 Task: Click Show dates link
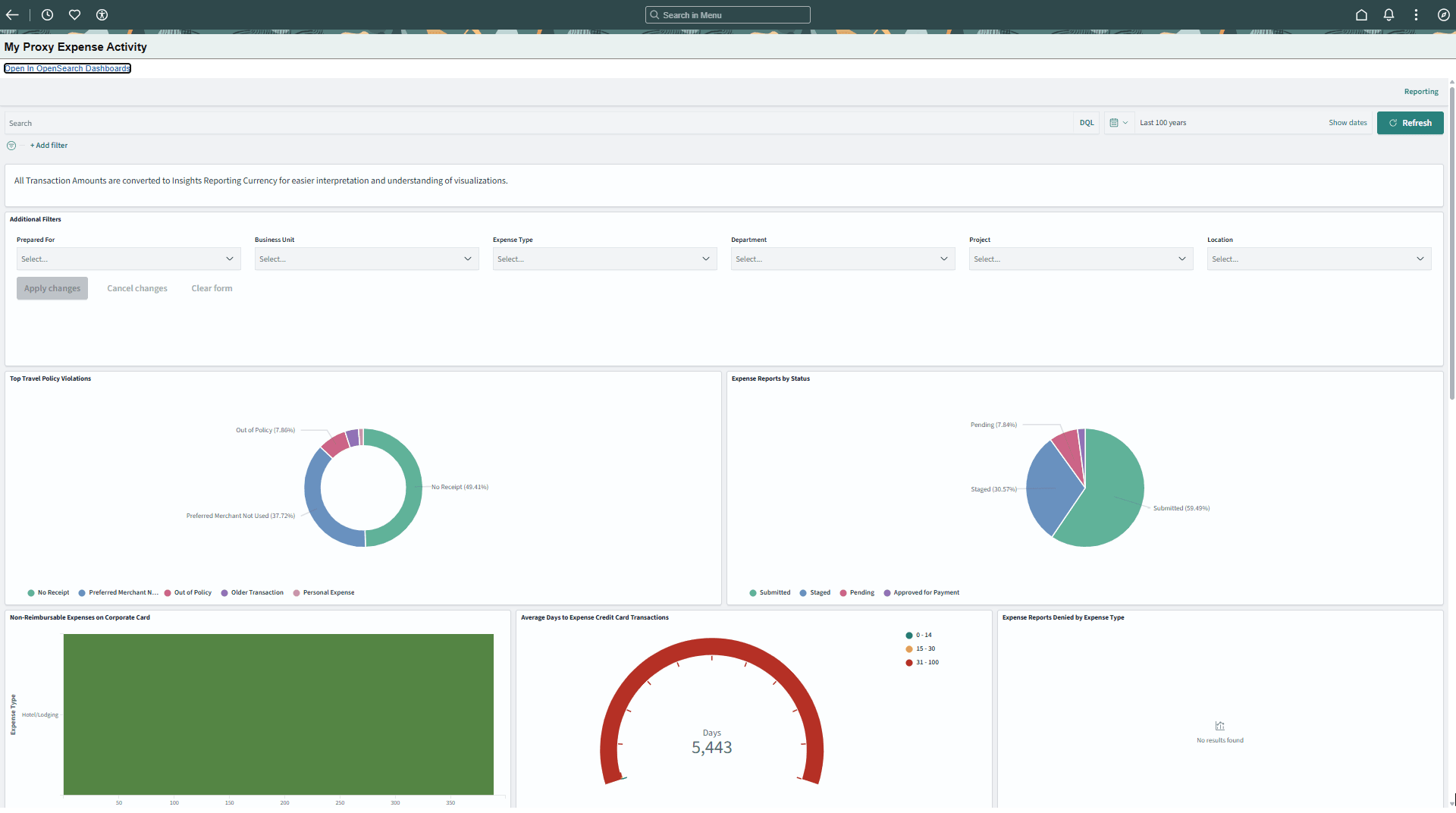1348,123
